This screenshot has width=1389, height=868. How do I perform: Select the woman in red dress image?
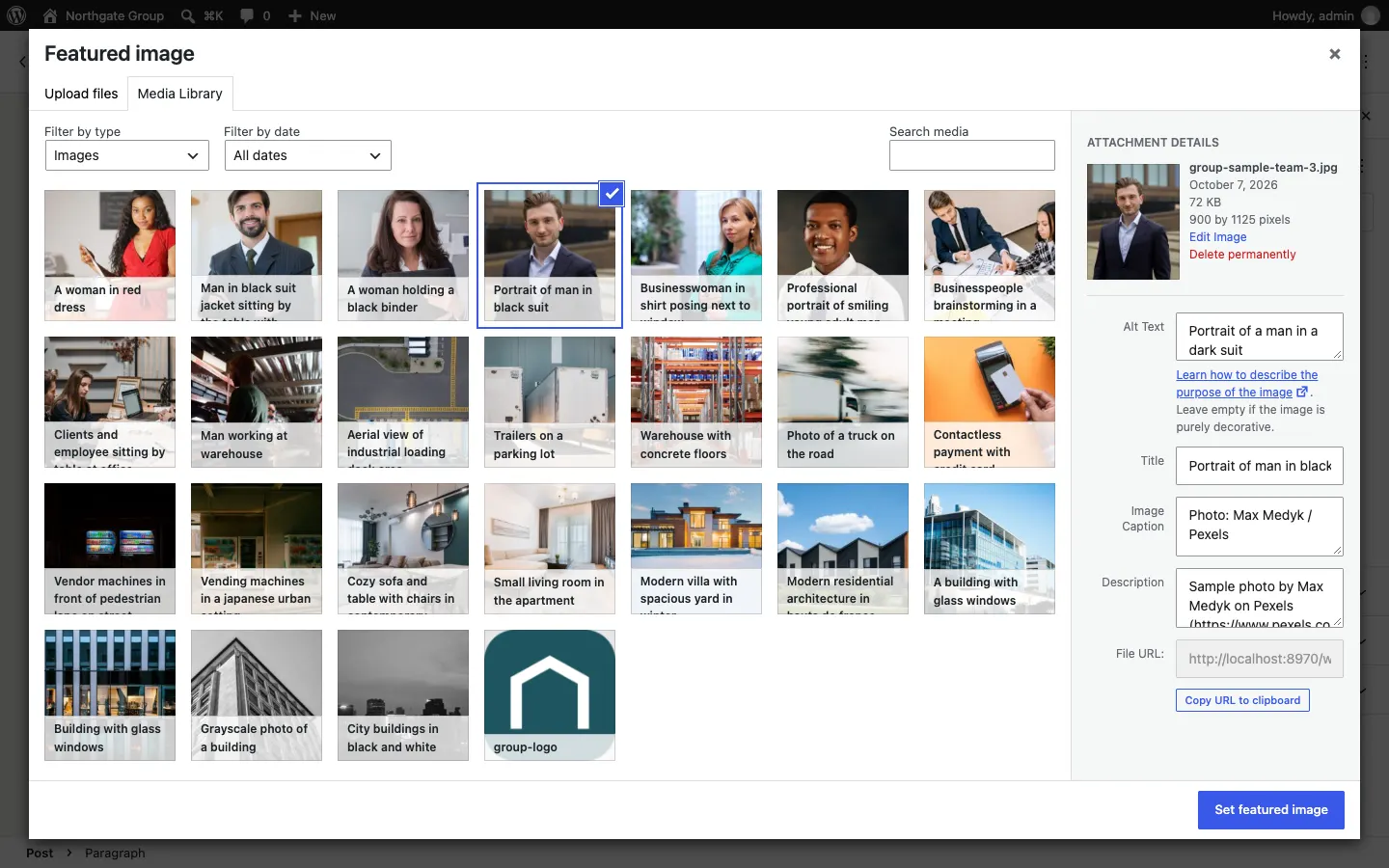[110, 256]
